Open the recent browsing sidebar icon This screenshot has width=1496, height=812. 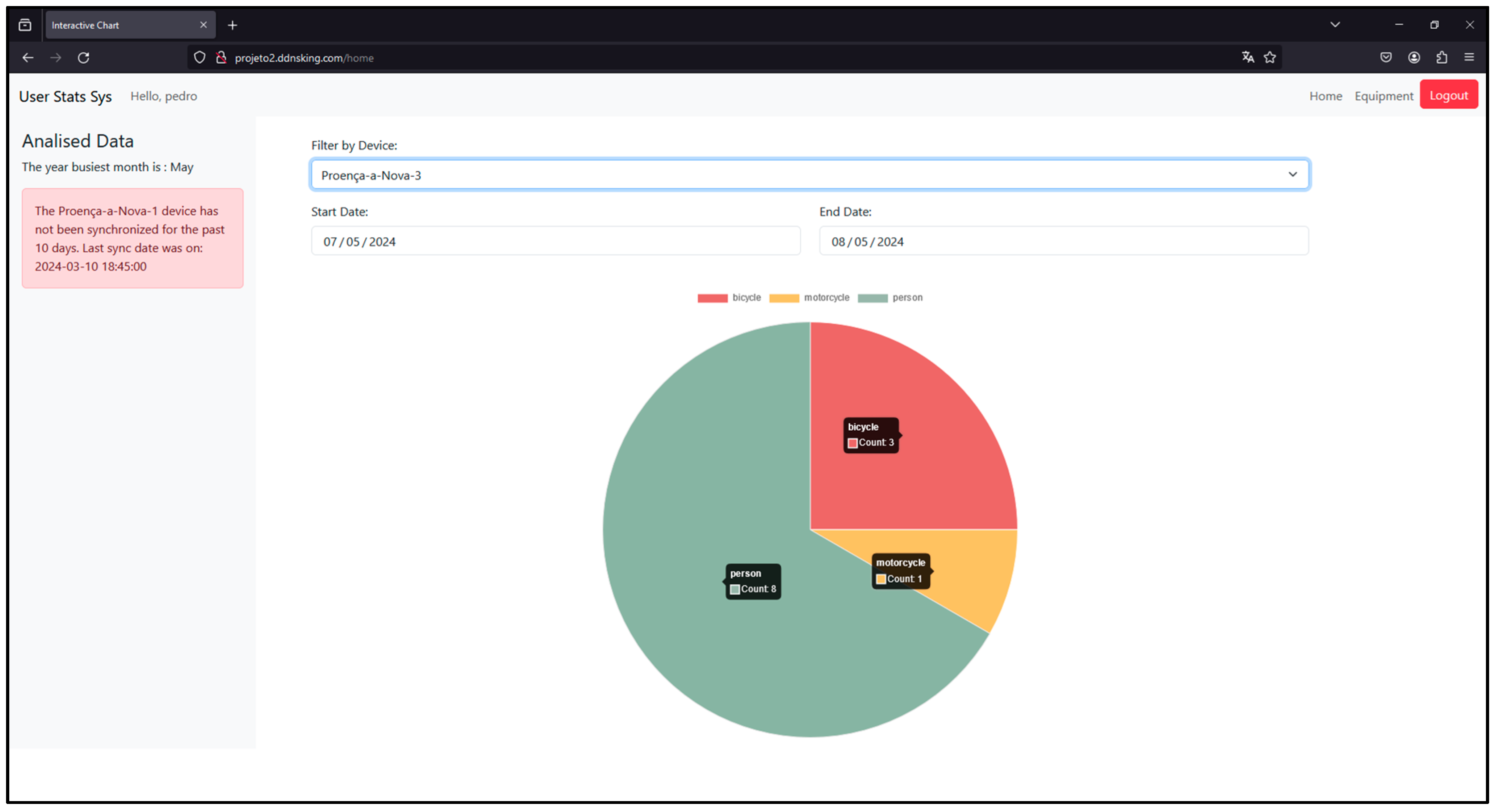pos(25,25)
